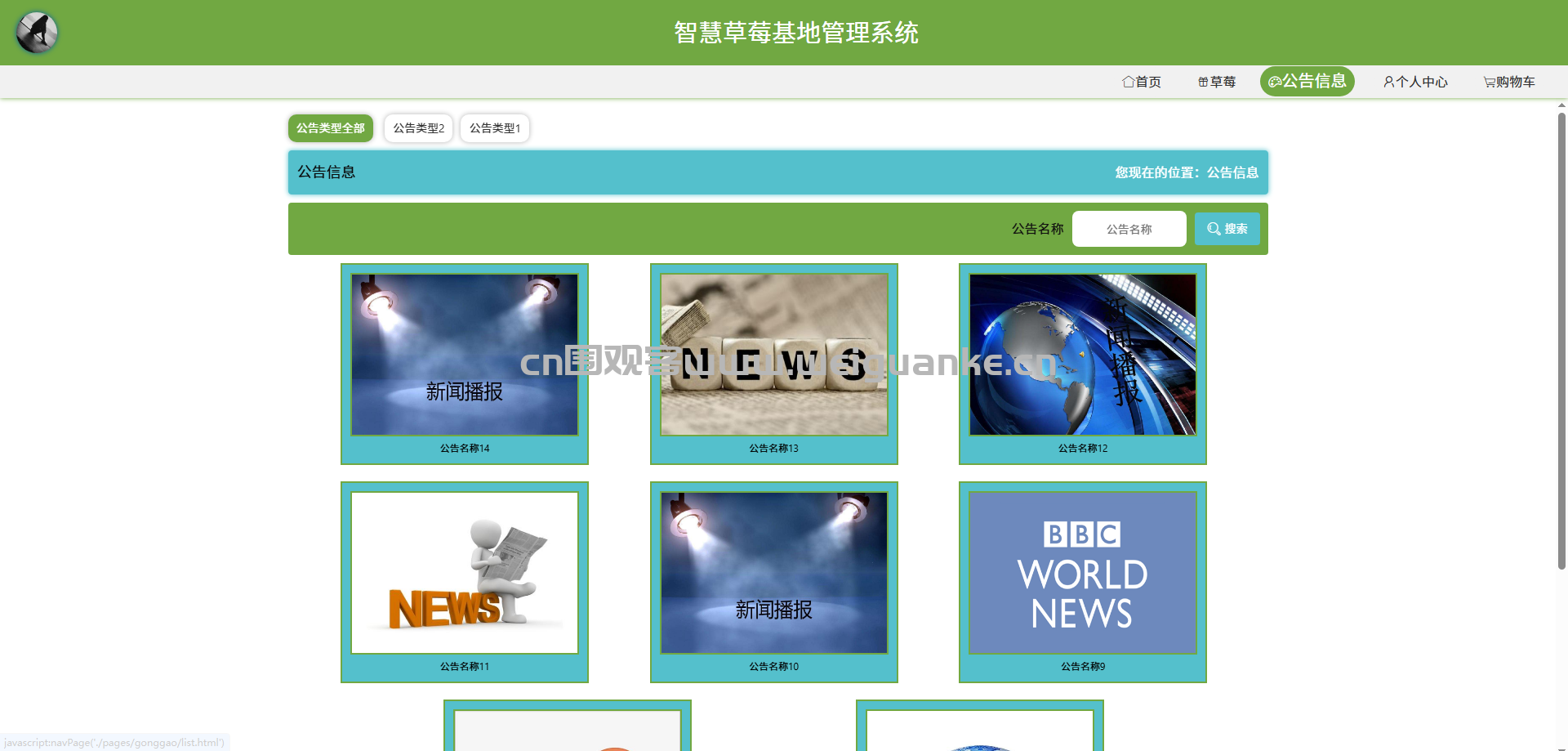
Task: Open the 公告名称13 NEWS dice thumbnail
Action: tap(774, 355)
